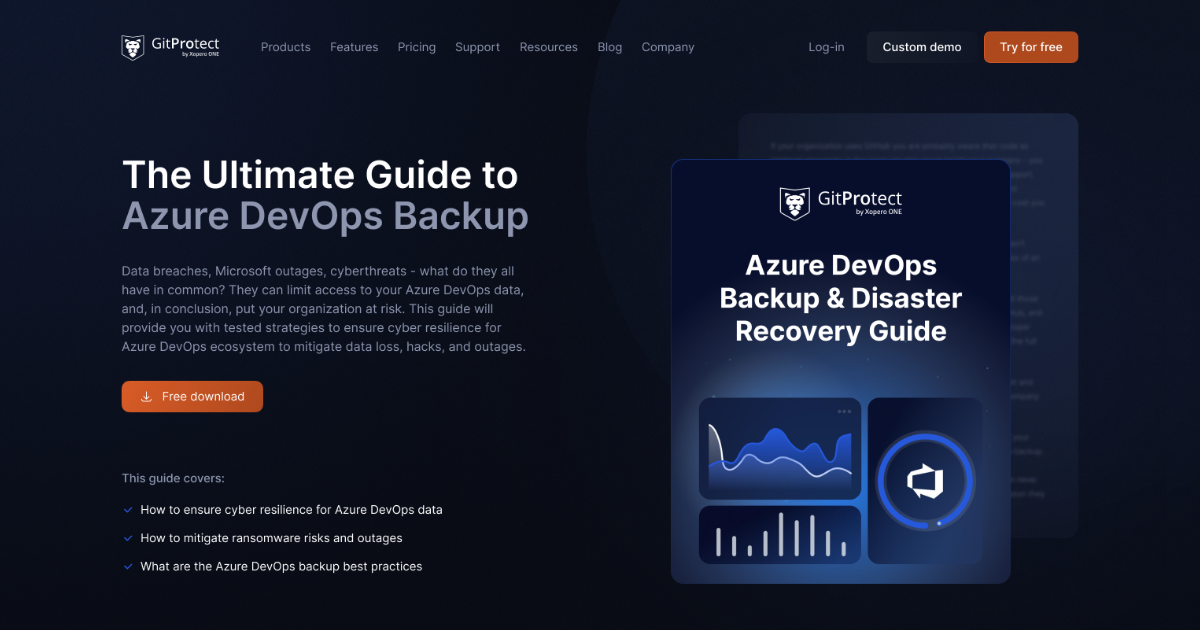Request a Custom demo
This screenshot has height=630, width=1200.
920,46
